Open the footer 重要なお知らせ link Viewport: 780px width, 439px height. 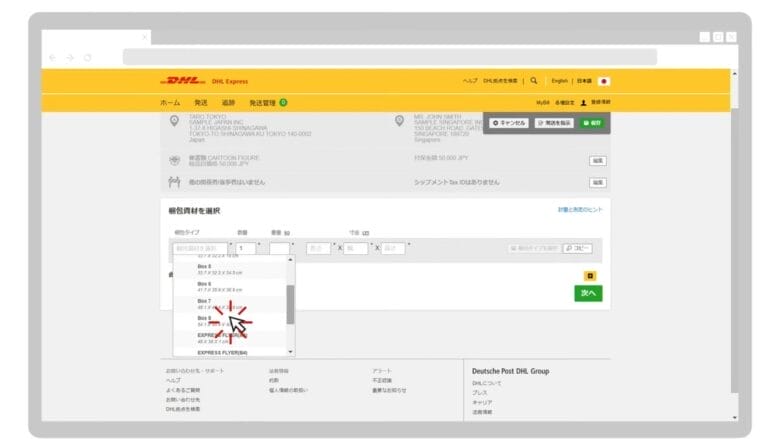tap(389, 390)
